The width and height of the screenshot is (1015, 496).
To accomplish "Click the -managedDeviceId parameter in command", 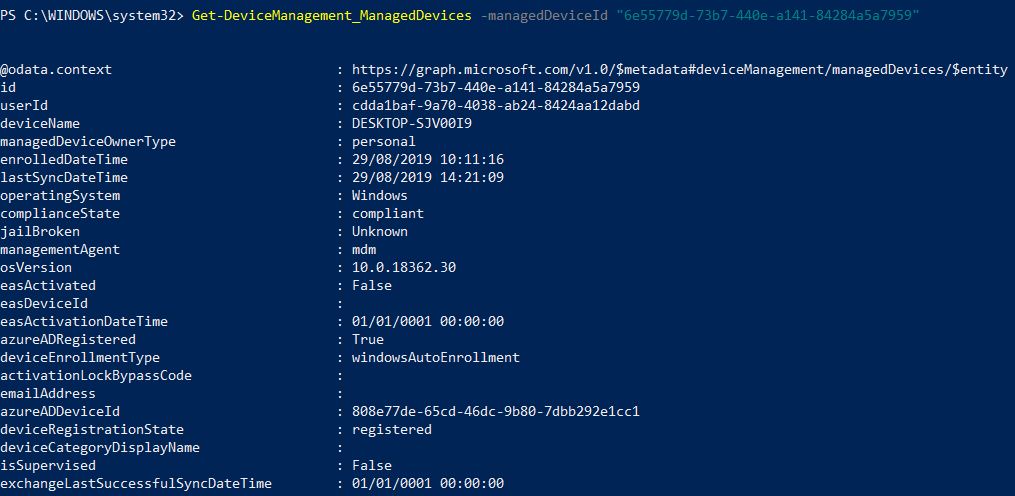I will [x=544, y=16].
